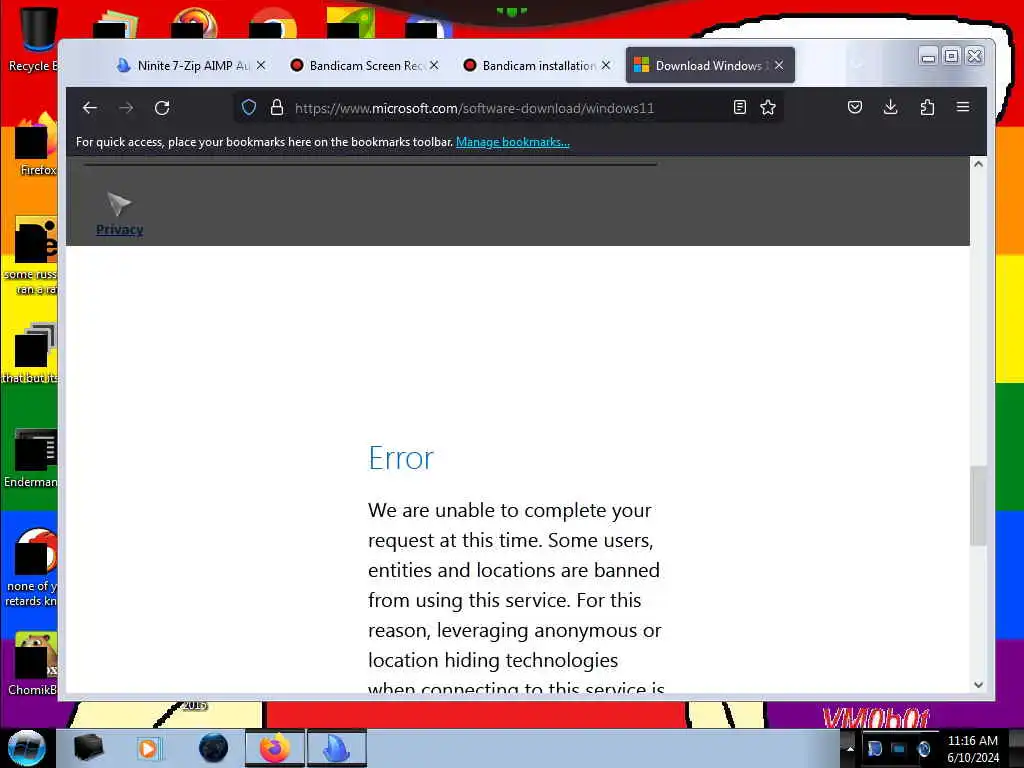Click the network tray icon
Image resolution: width=1024 pixels, height=768 pixels.
coord(899,748)
